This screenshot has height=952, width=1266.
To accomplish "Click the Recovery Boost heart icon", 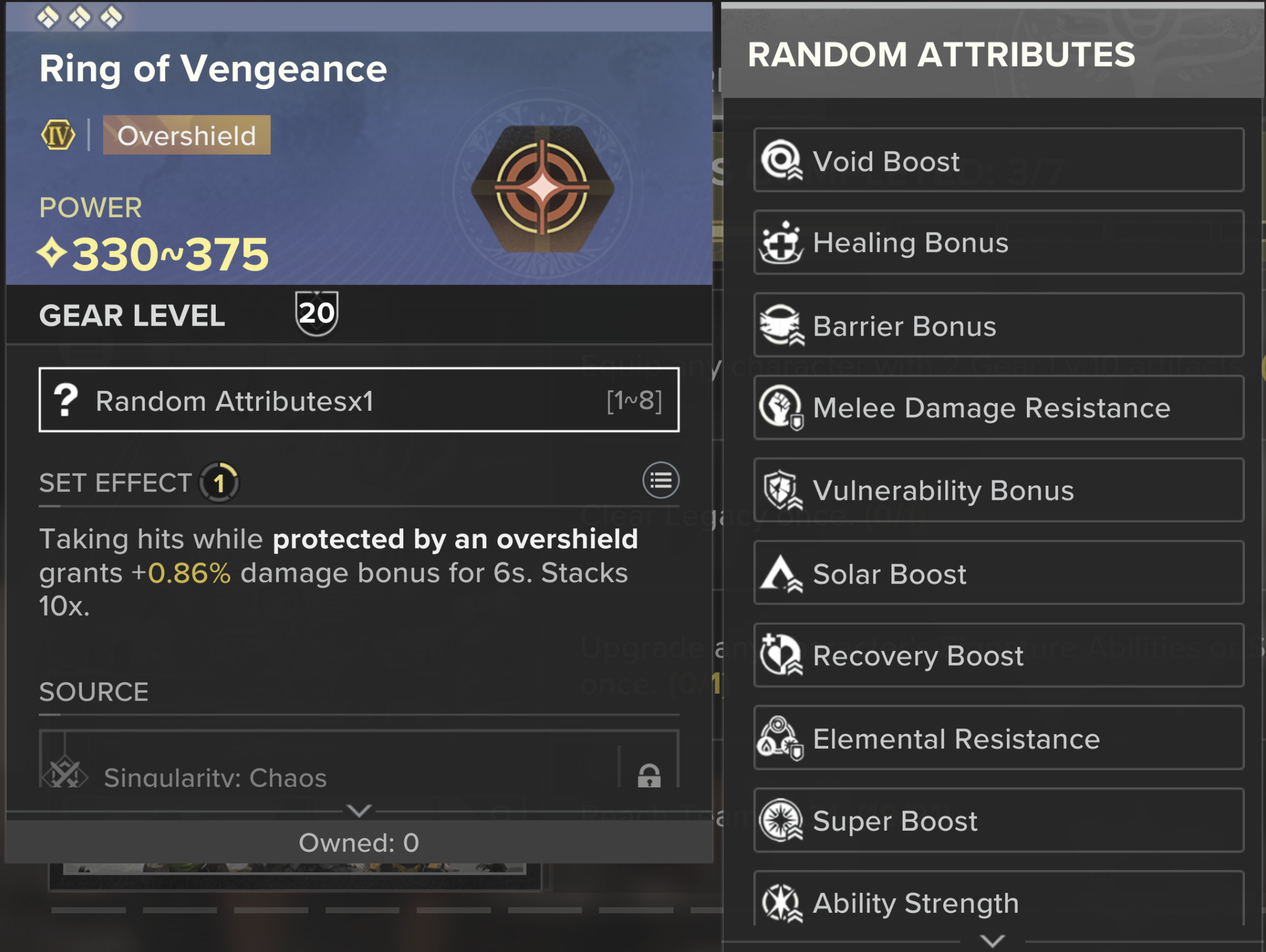I will 781,656.
